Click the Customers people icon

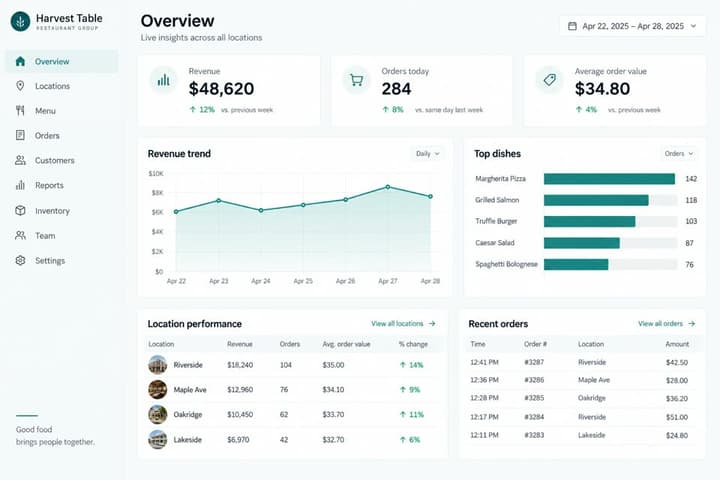[20, 160]
